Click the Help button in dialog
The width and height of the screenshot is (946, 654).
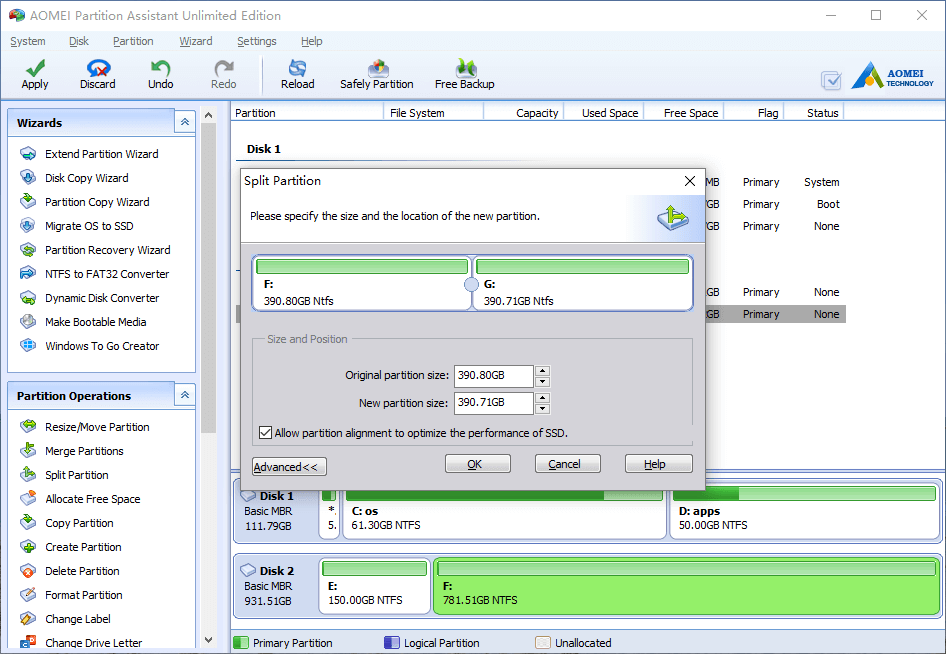click(658, 464)
